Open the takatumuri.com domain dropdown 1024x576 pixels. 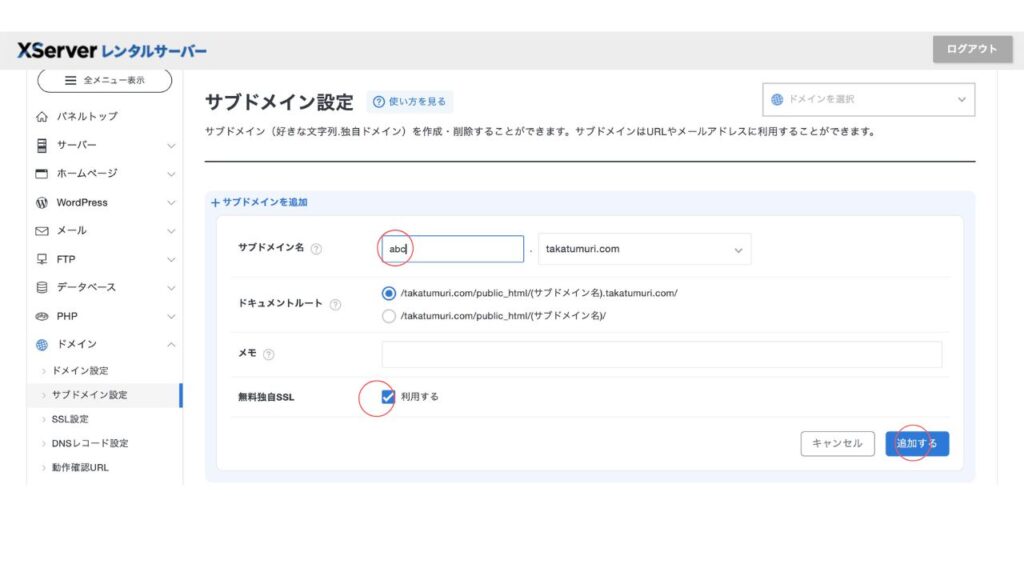click(x=644, y=249)
